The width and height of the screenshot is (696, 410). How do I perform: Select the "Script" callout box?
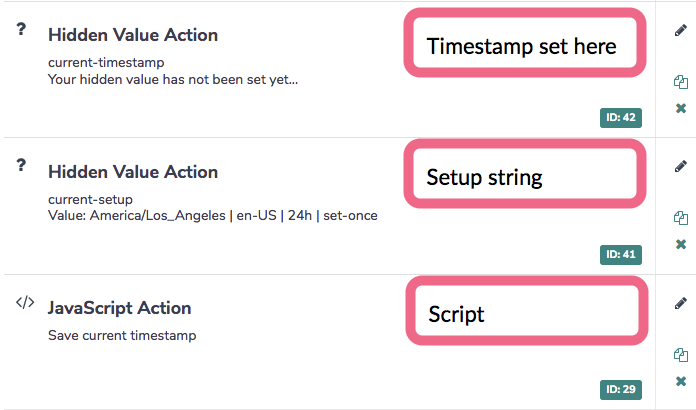point(521,313)
